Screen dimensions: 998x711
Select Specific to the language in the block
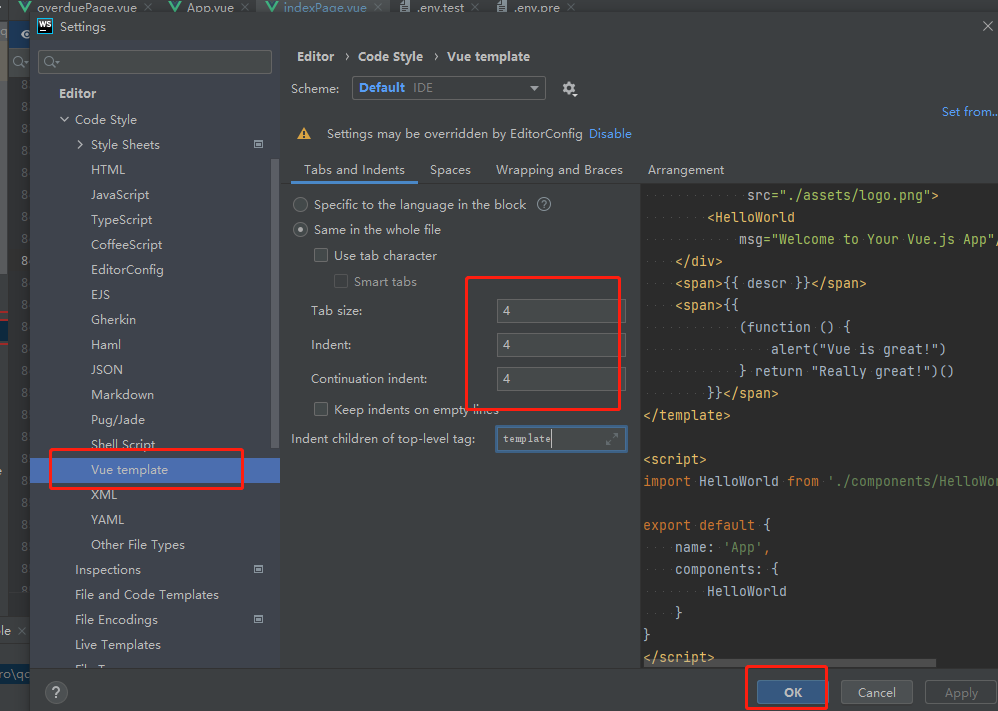click(x=301, y=203)
